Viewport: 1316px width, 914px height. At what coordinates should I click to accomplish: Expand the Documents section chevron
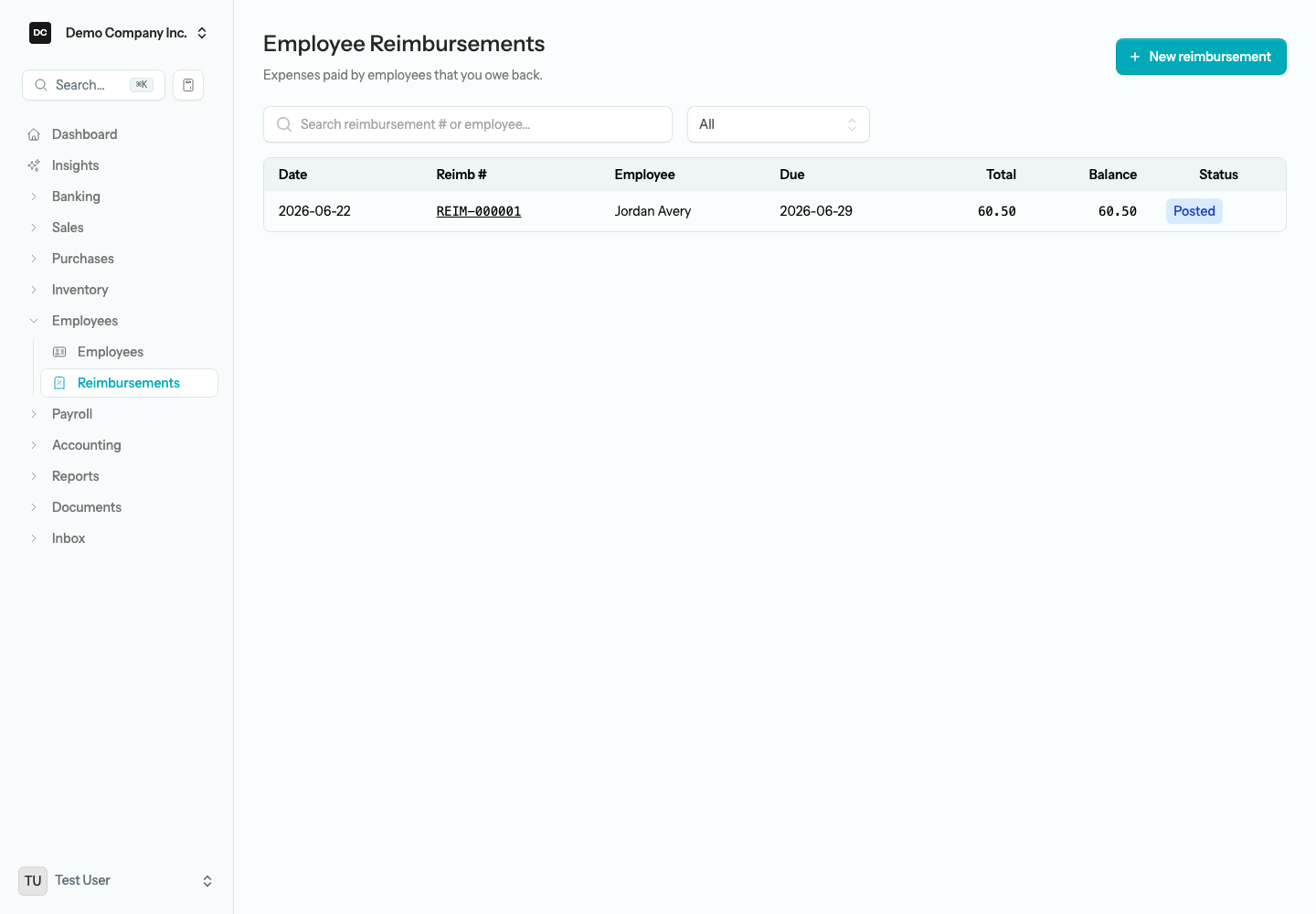[34, 507]
